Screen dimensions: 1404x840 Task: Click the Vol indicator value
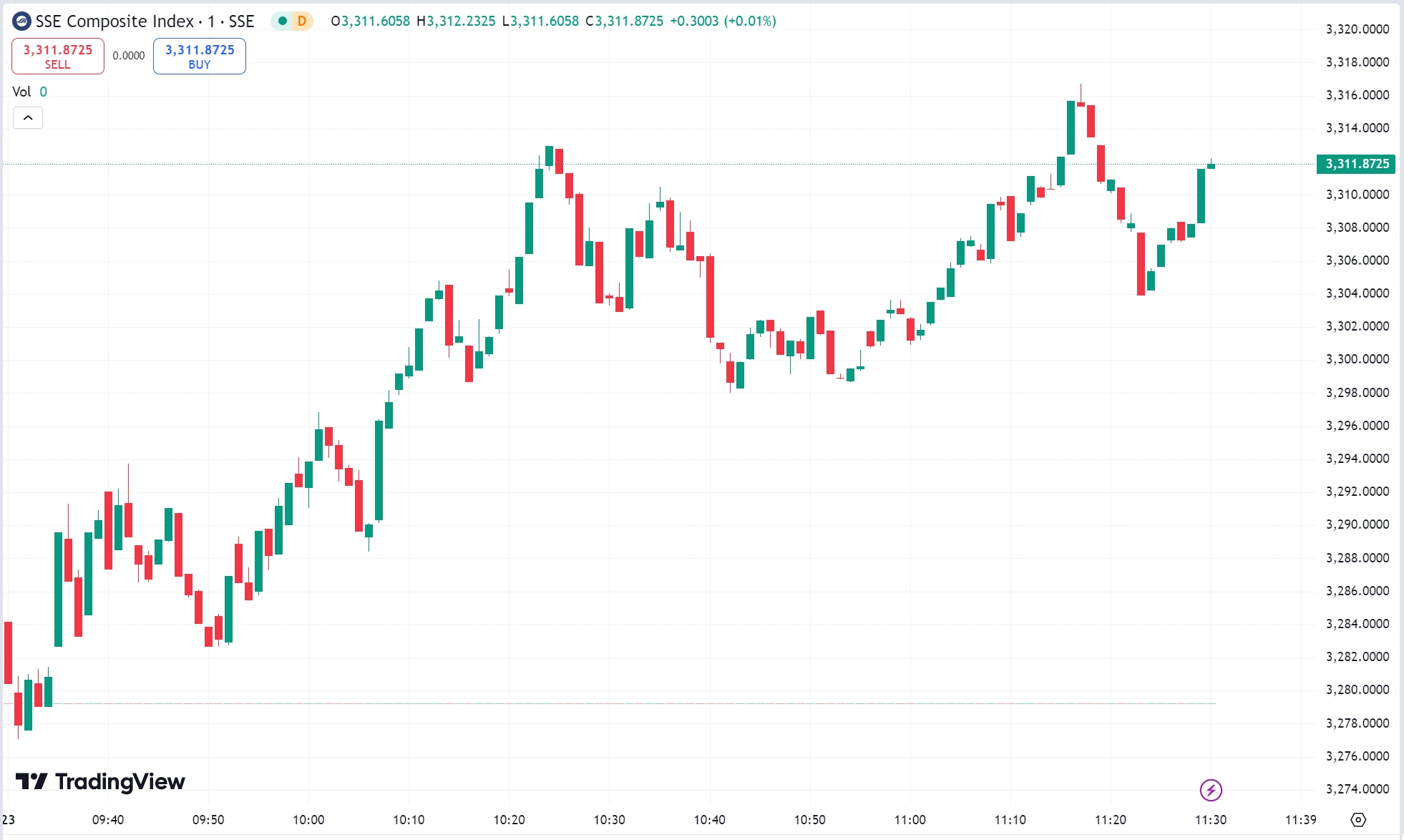click(42, 92)
